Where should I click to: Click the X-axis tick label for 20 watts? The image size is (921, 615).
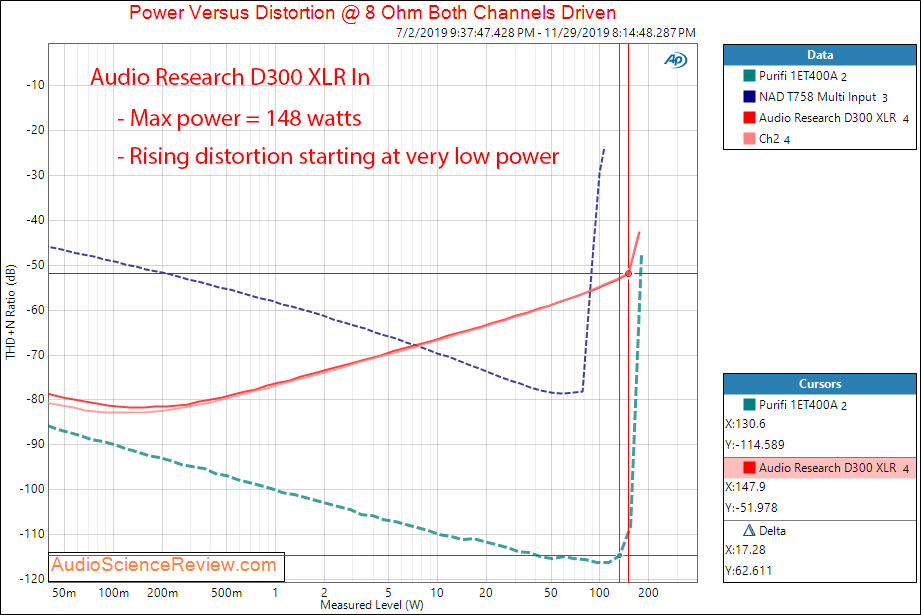(486, 593)
